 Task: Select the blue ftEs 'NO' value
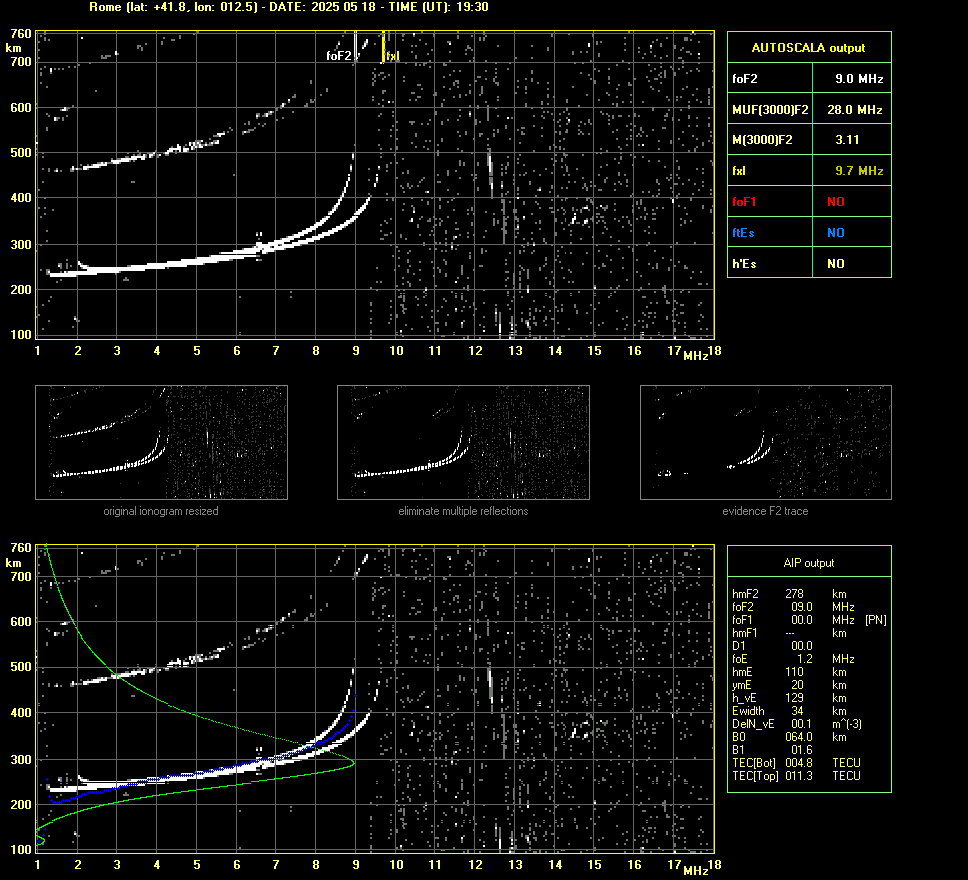pos(836,232)
